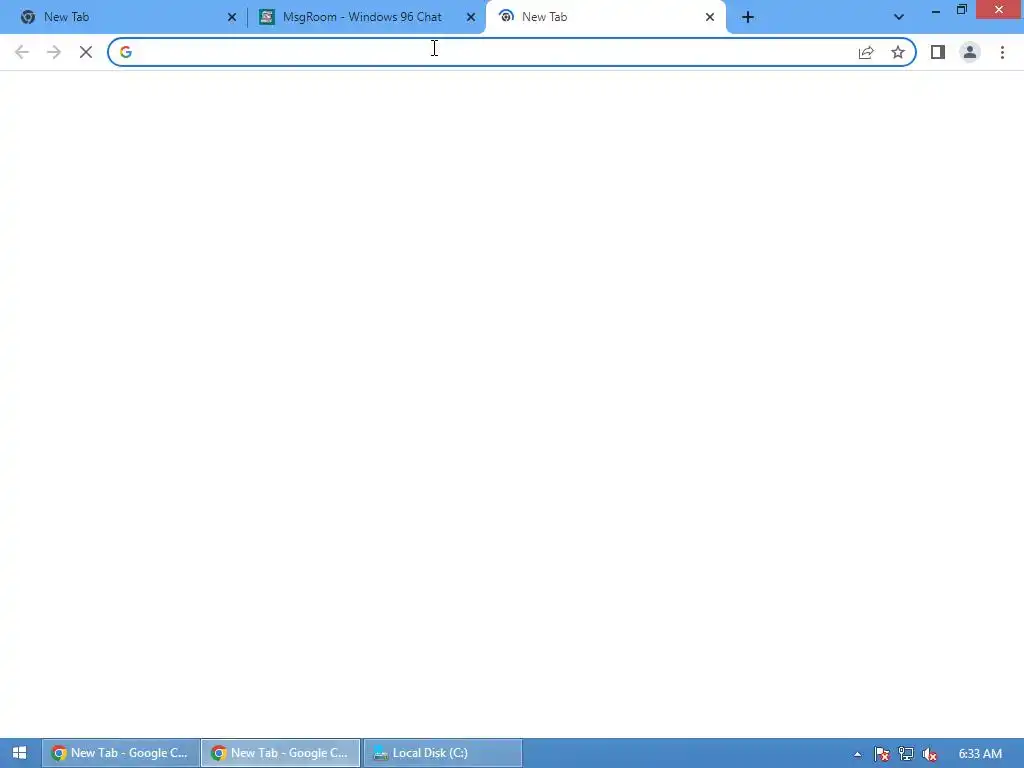
Task: Switch to first Chrome taskbar window
Action: (x=121, y=753)
